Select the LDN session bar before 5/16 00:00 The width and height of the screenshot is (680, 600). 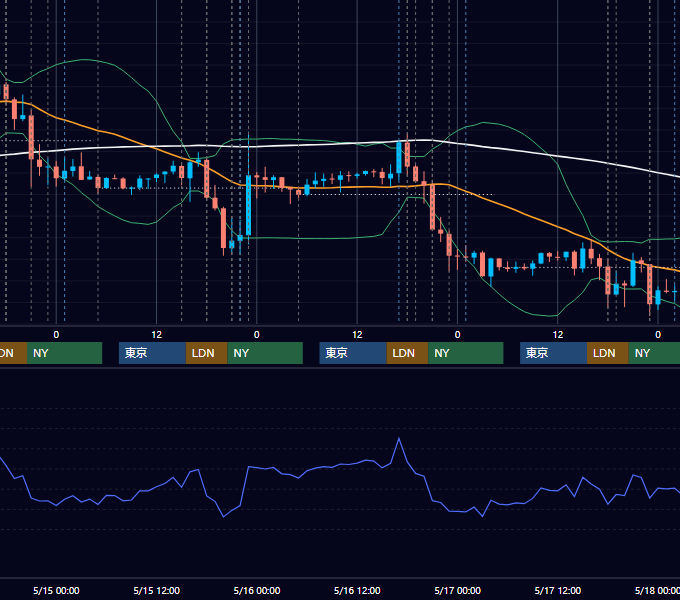206,353
